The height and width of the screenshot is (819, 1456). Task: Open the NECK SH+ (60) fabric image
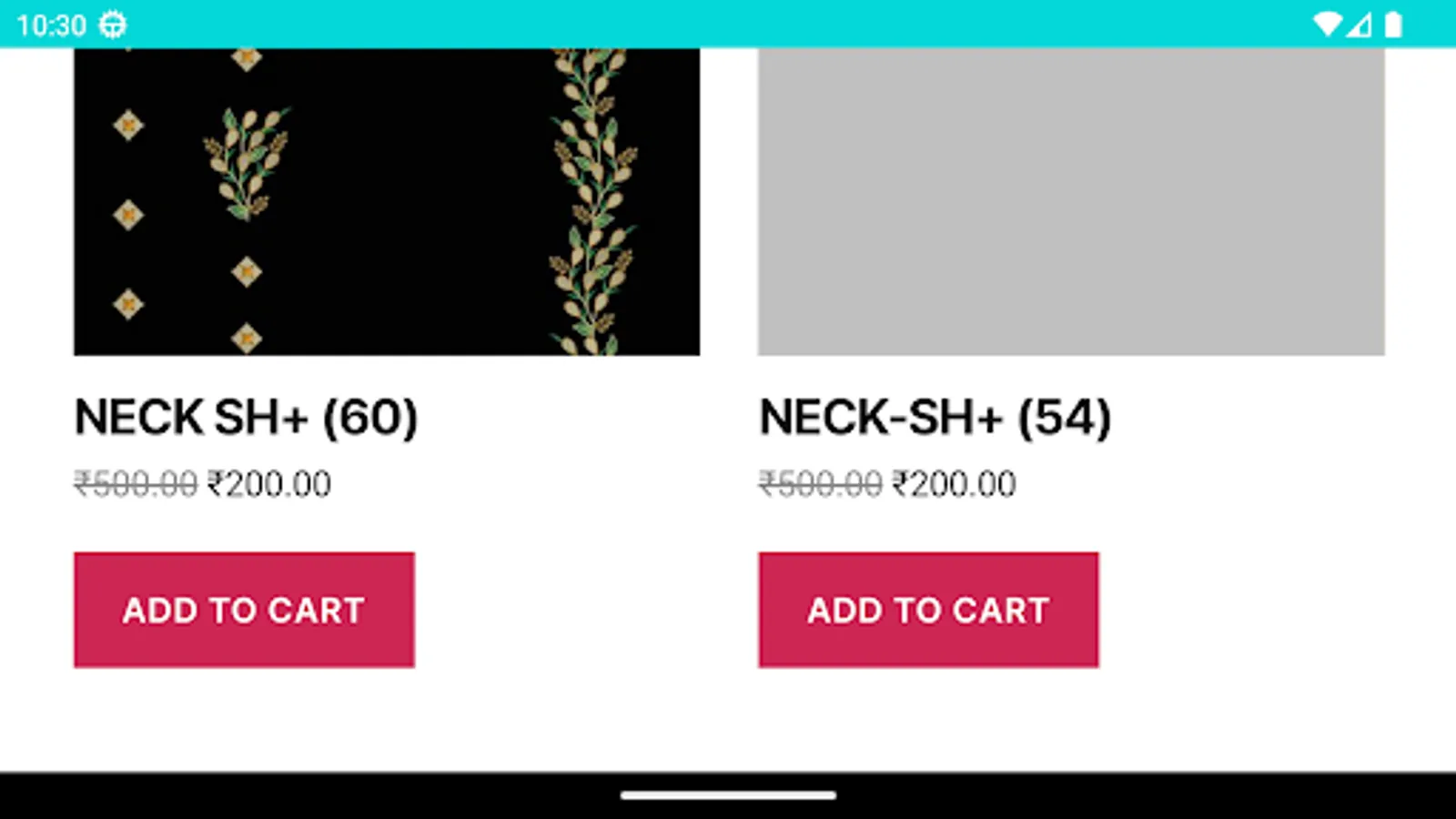click(x=387, y=202)
